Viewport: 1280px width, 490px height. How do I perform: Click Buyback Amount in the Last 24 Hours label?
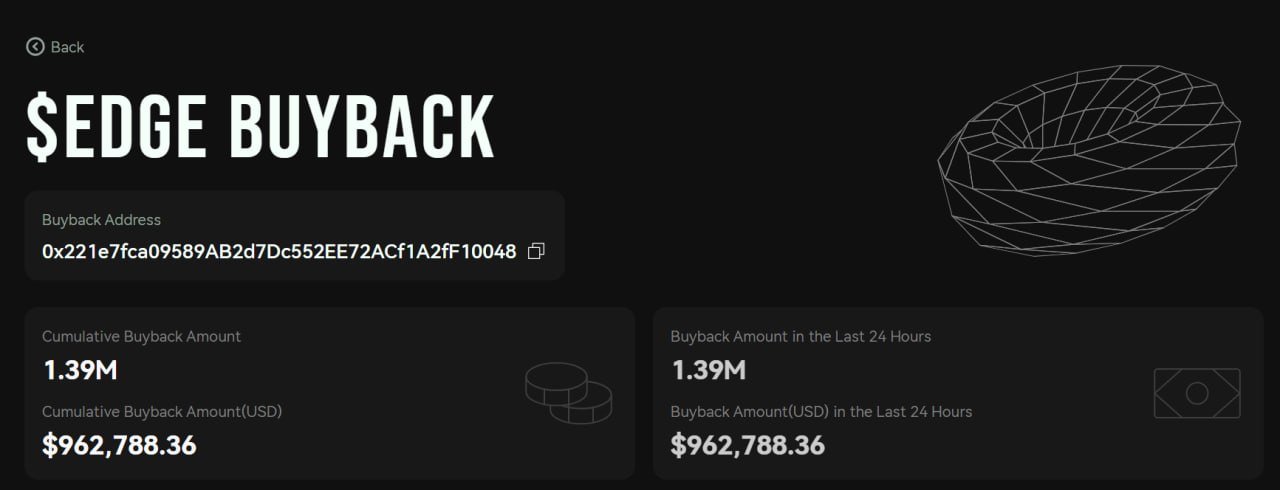[800, 336]
